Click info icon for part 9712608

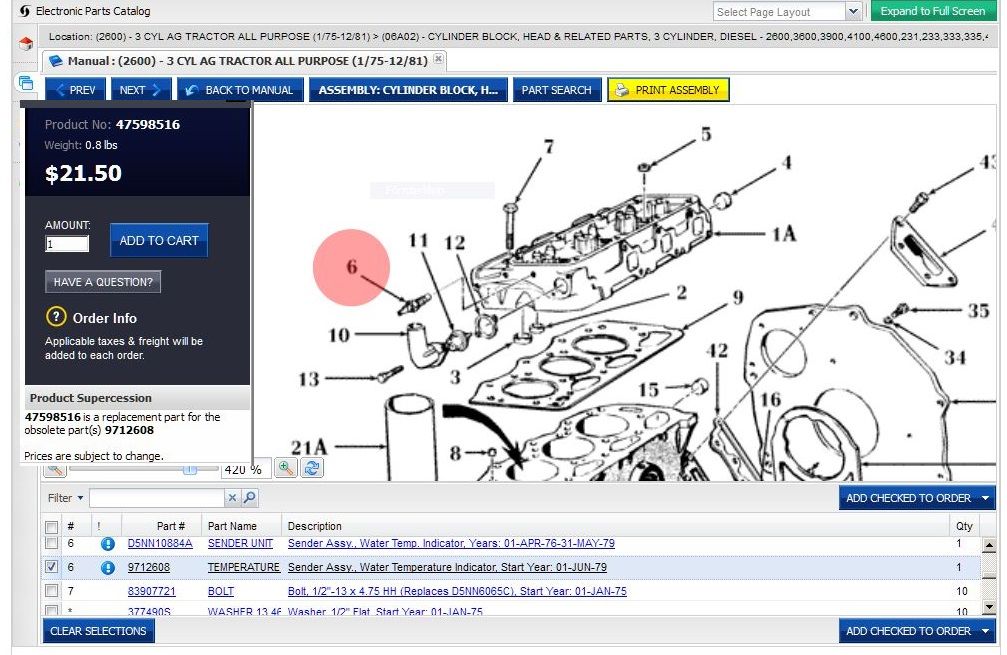pyautogui.click(x=108, y=568)
